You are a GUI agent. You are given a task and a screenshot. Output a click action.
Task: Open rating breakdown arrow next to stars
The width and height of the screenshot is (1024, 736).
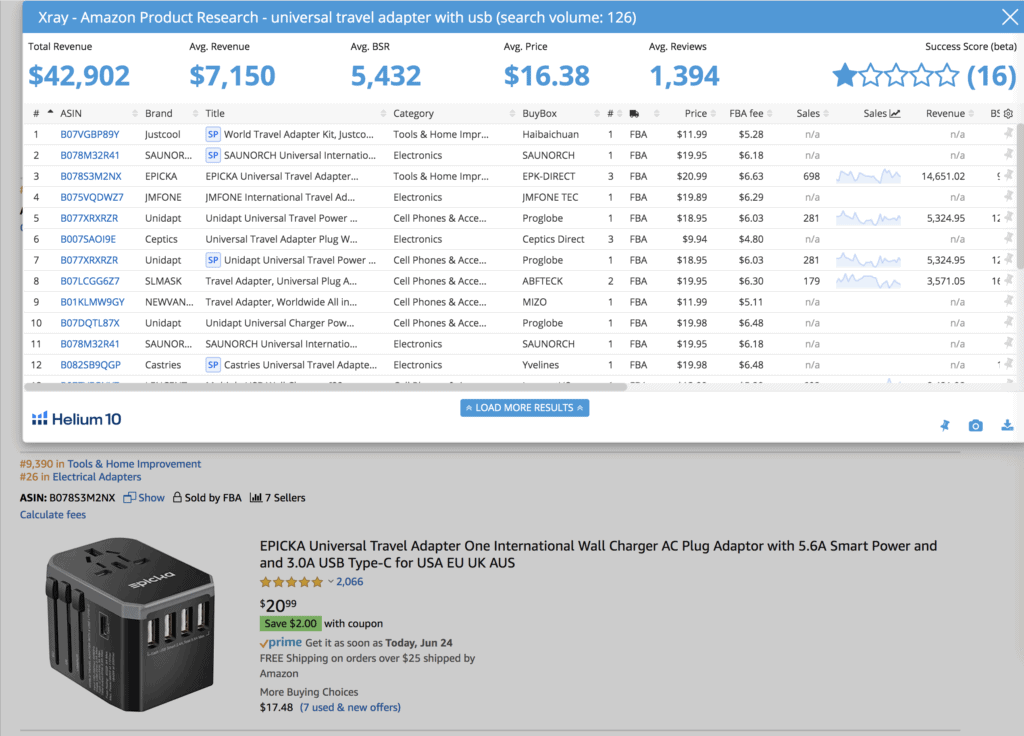tap(330, 582)
